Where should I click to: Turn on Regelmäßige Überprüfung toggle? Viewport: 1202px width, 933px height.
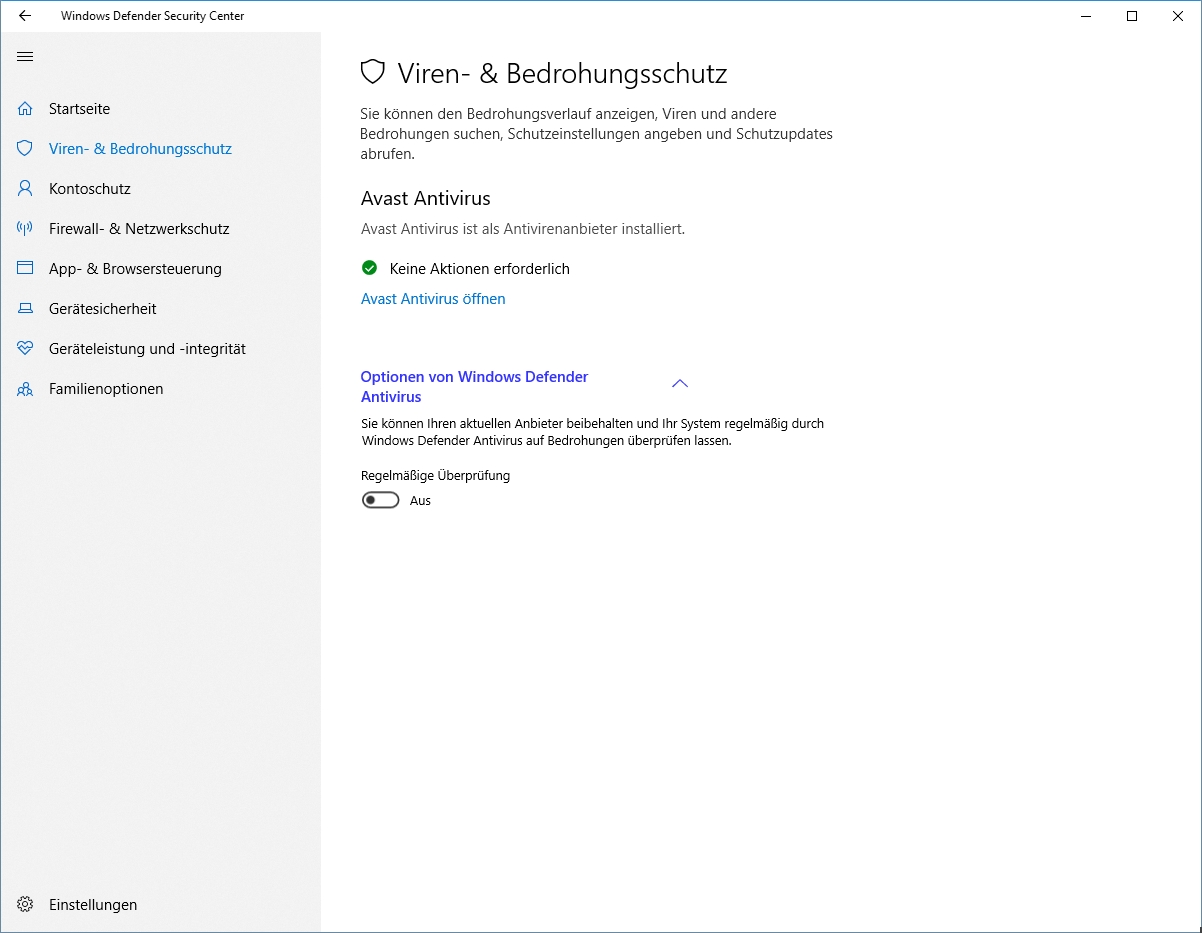point(380,500)
